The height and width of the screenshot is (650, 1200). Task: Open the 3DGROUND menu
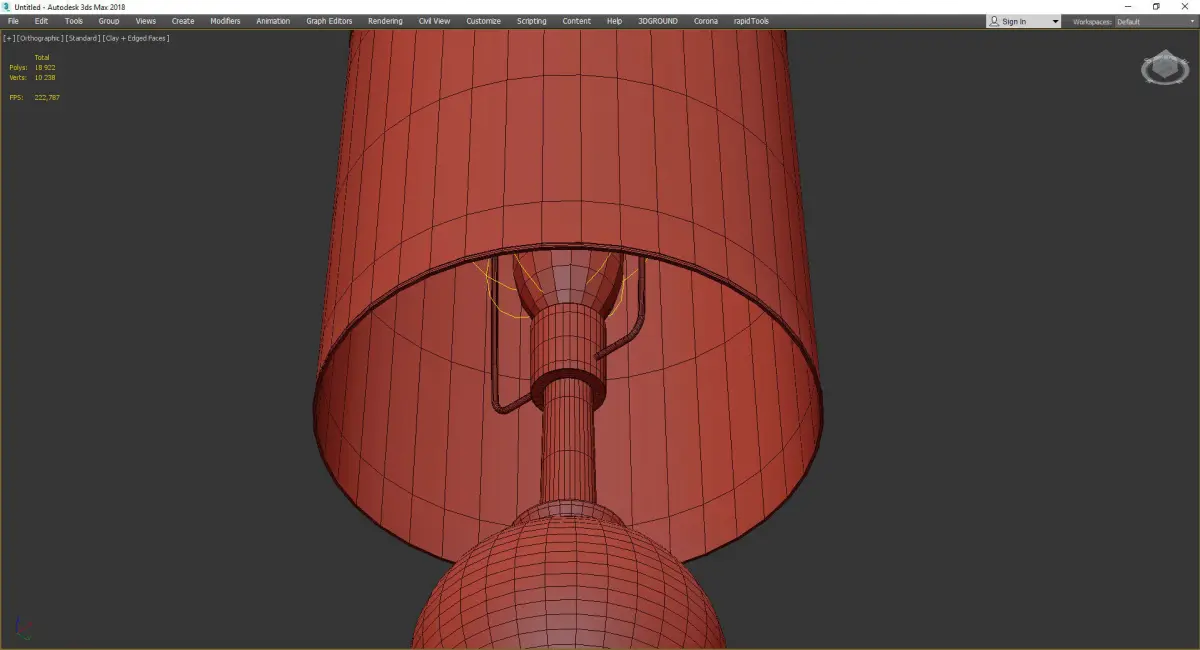click(658, 21)
